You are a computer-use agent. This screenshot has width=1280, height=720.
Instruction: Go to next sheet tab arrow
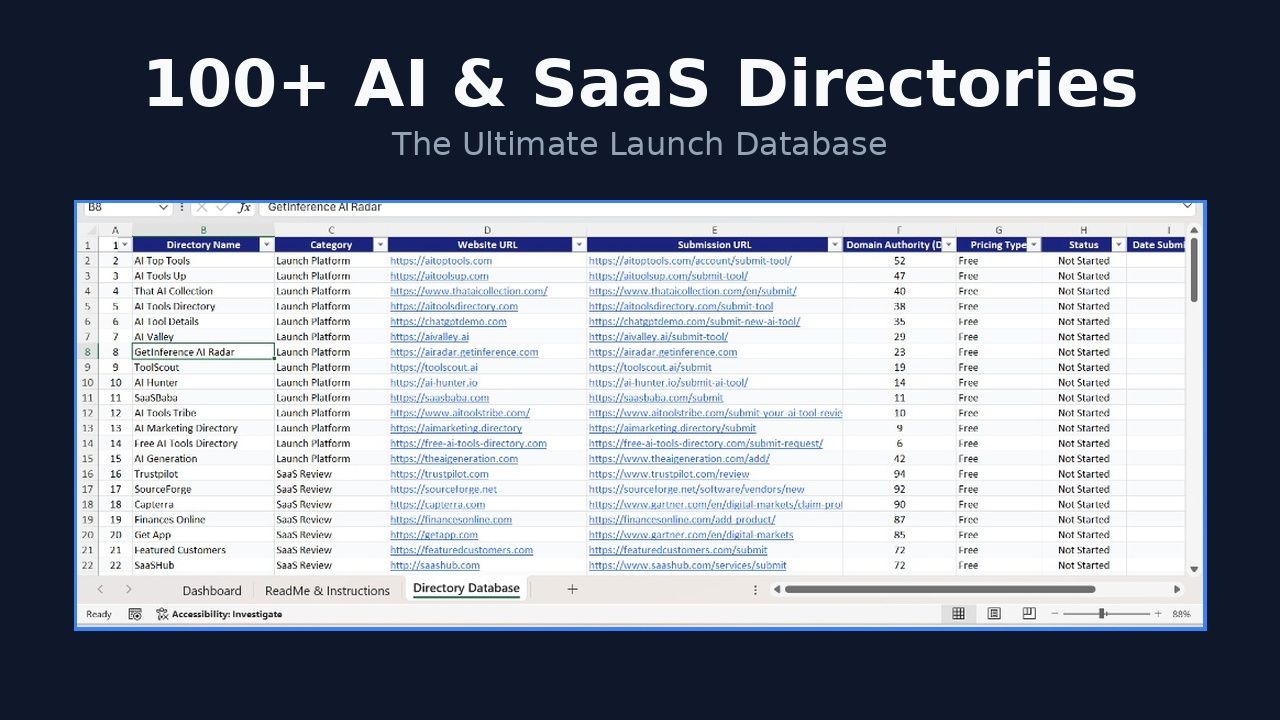(x=128, y=589)
